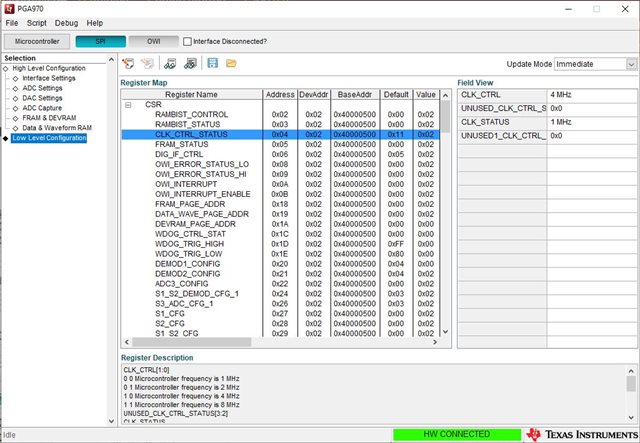
Task: Click the Default column header
Action: pyautogui.click(x=396, y=95)
